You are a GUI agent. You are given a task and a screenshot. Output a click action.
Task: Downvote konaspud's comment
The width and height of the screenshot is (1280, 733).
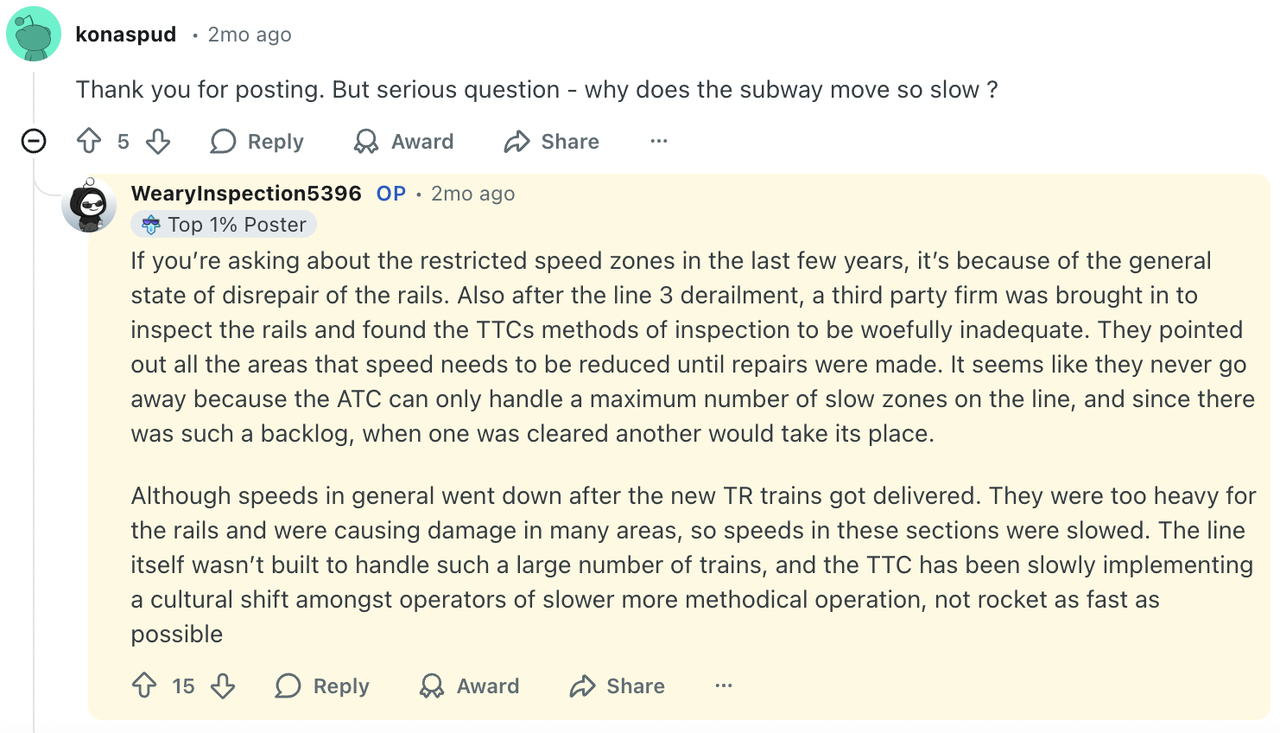click(x=158, y=141)
